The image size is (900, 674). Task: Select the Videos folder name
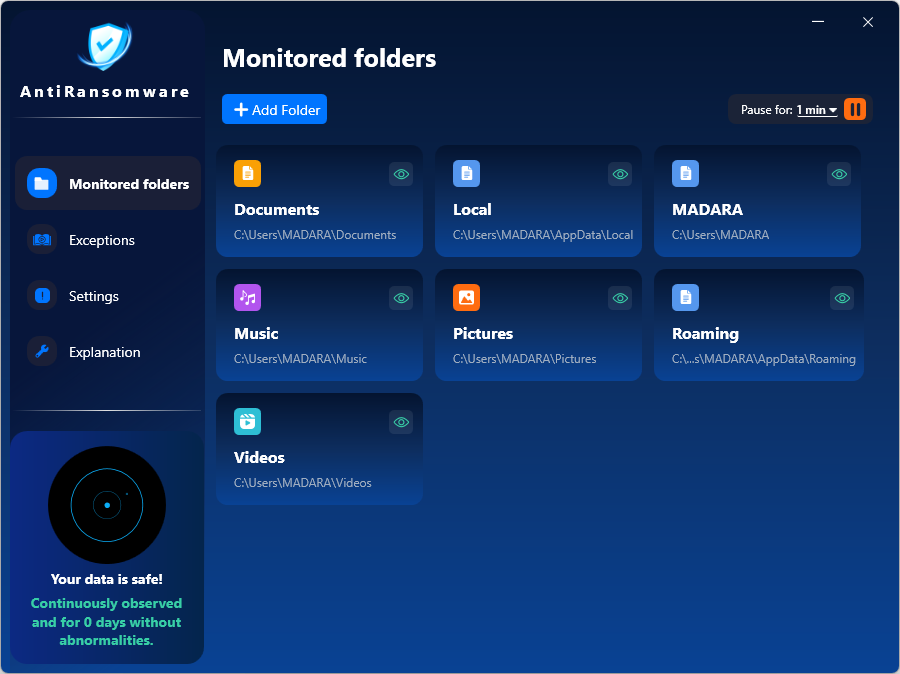259,458
